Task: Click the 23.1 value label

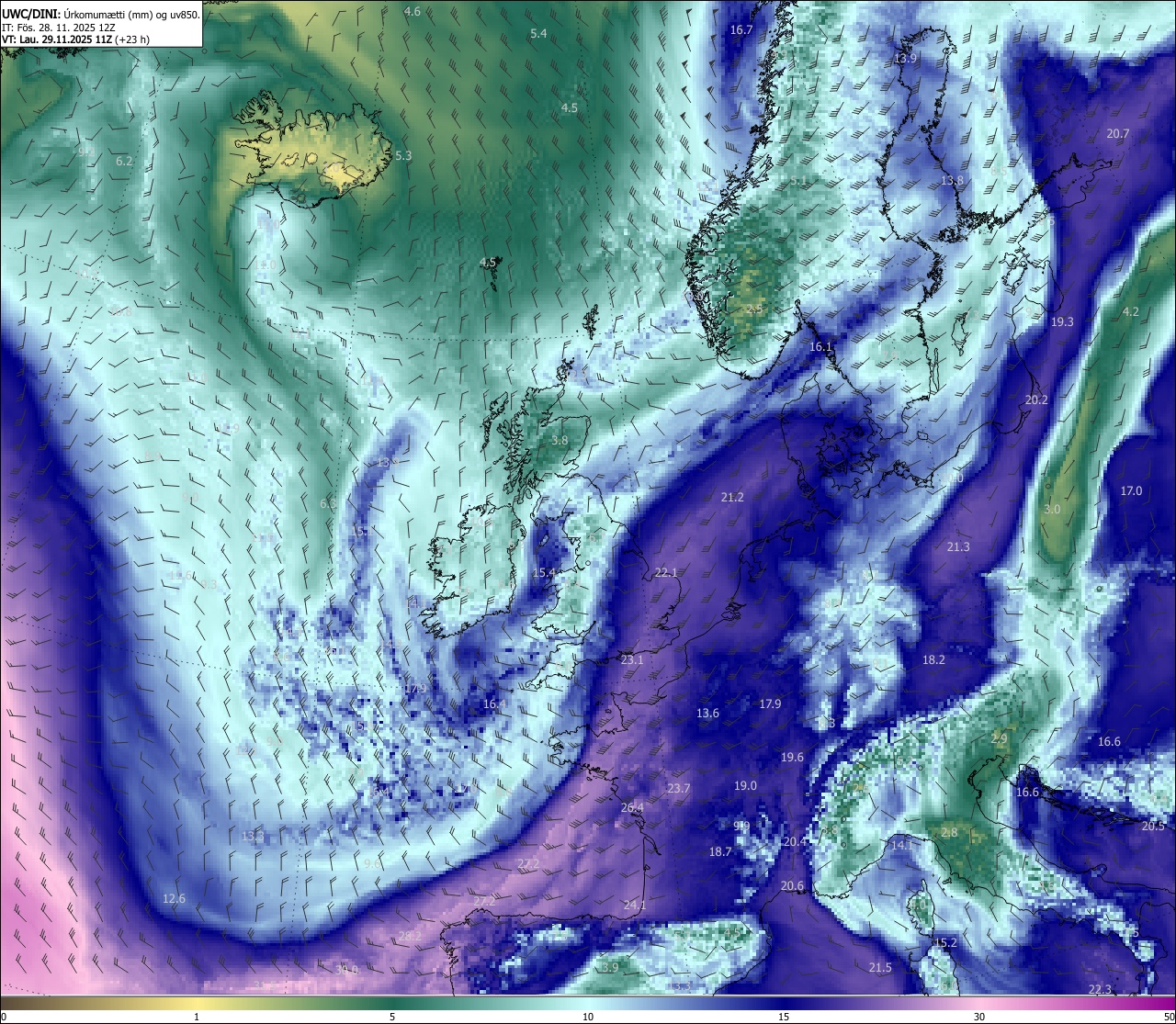Action: 632,659
